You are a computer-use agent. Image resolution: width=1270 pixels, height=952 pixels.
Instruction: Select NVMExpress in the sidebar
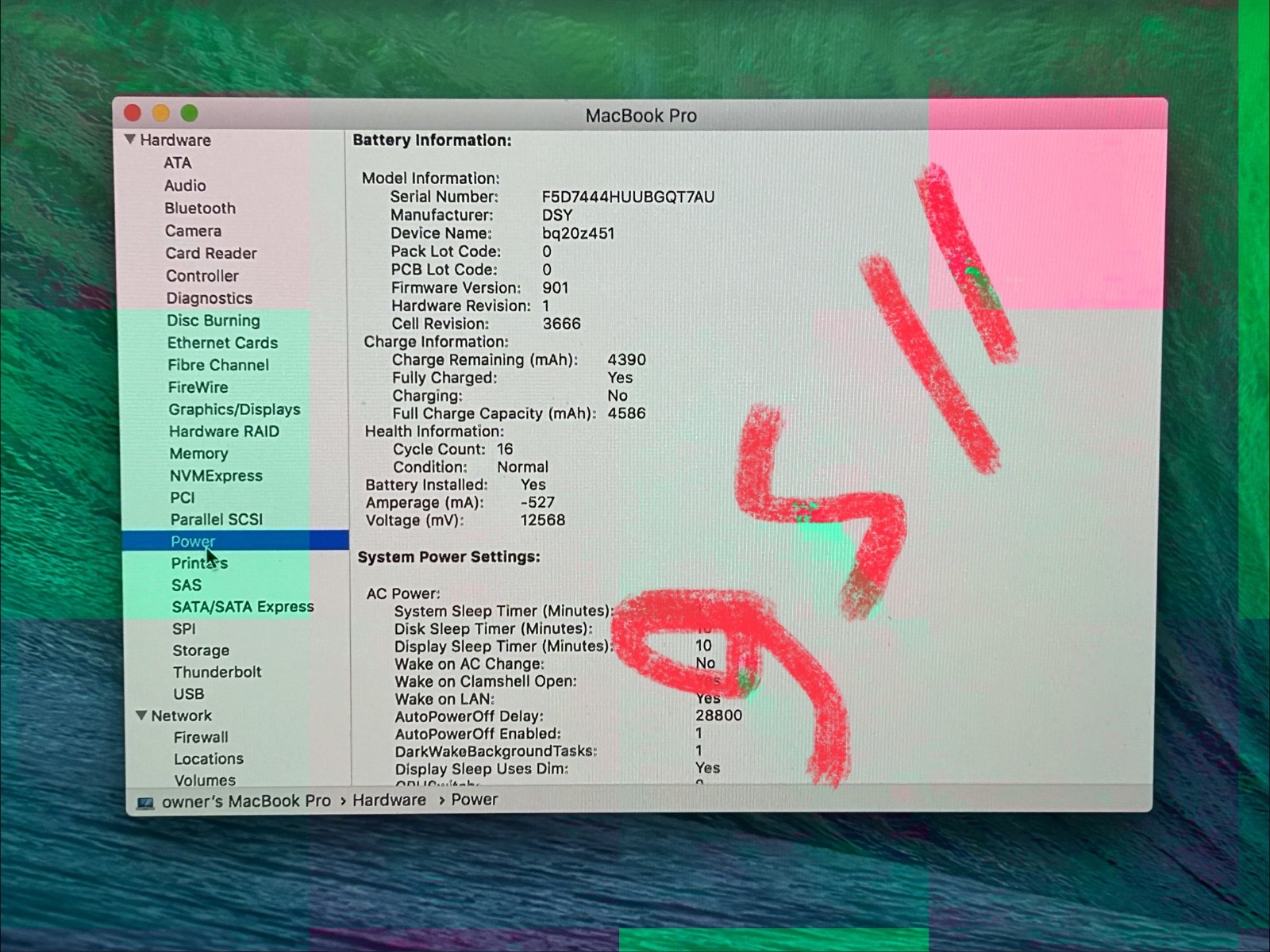click(216, 476)
